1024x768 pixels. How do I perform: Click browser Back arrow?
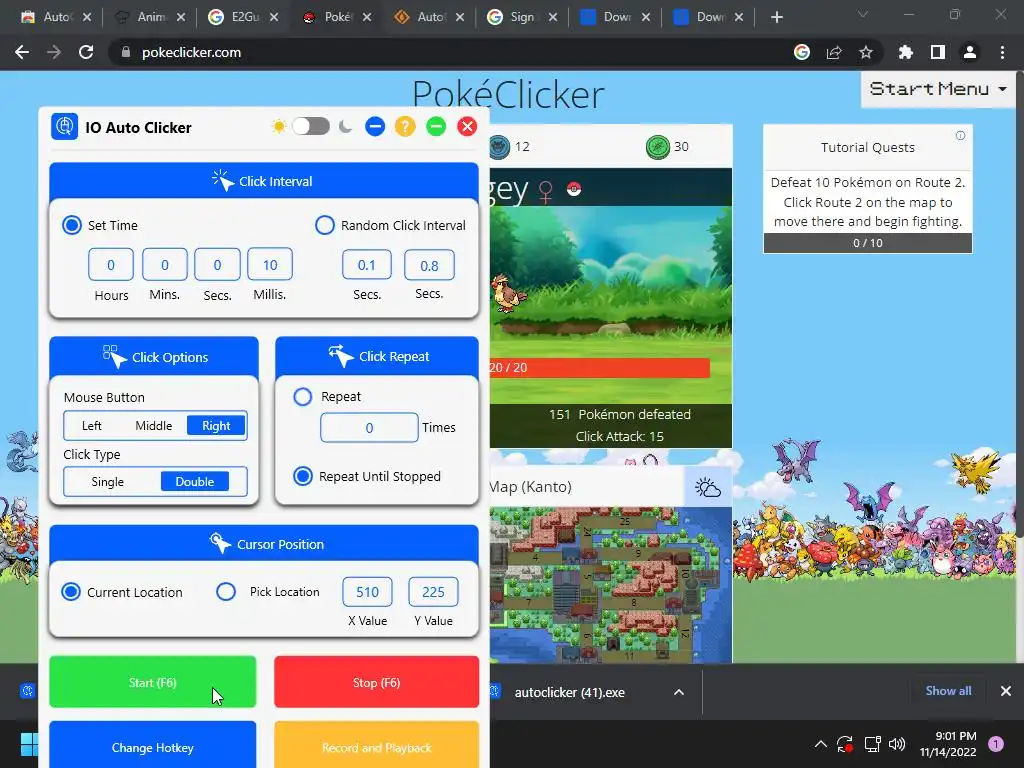(x=22, y=52)
